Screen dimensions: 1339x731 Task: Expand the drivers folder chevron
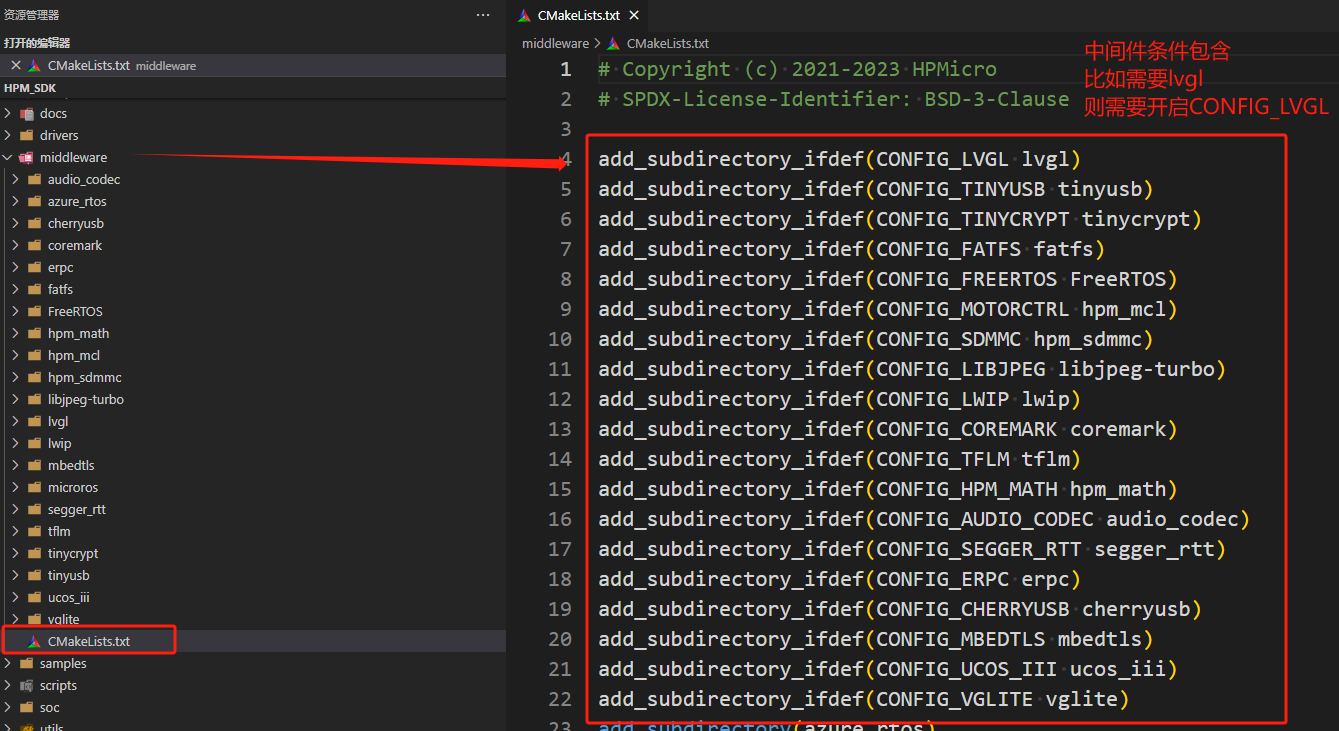pyautogui.click(x=9, y=135)
